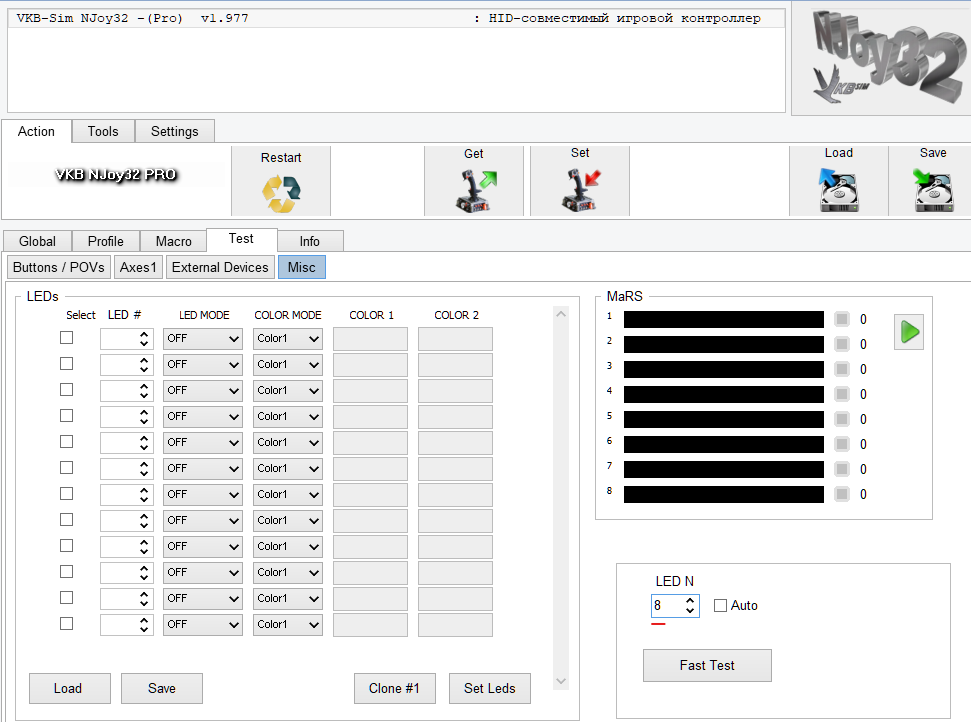Open last row LED MODE dropdown
This screenshot has height=722, width=971.
[202, 625]
